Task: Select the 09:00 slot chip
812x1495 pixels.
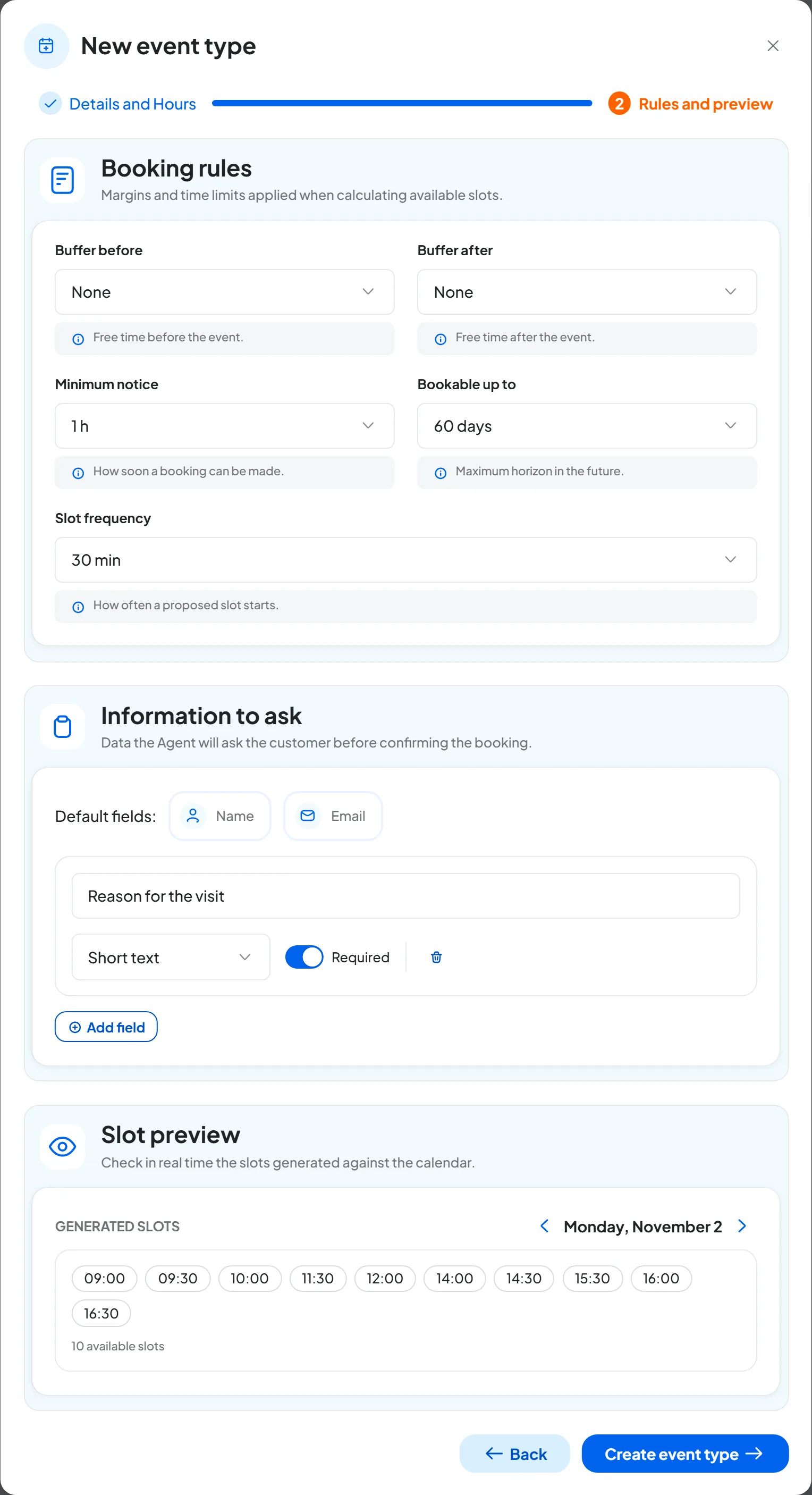Action: click(104, 1279)
